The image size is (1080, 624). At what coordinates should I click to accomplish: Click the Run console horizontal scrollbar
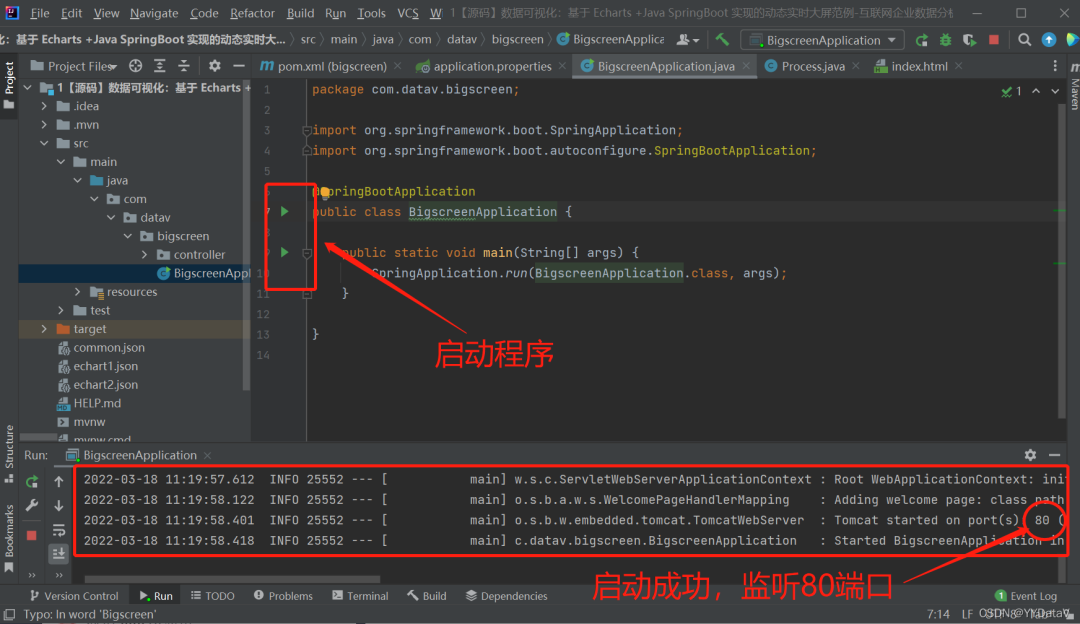[x=231, y=579]
